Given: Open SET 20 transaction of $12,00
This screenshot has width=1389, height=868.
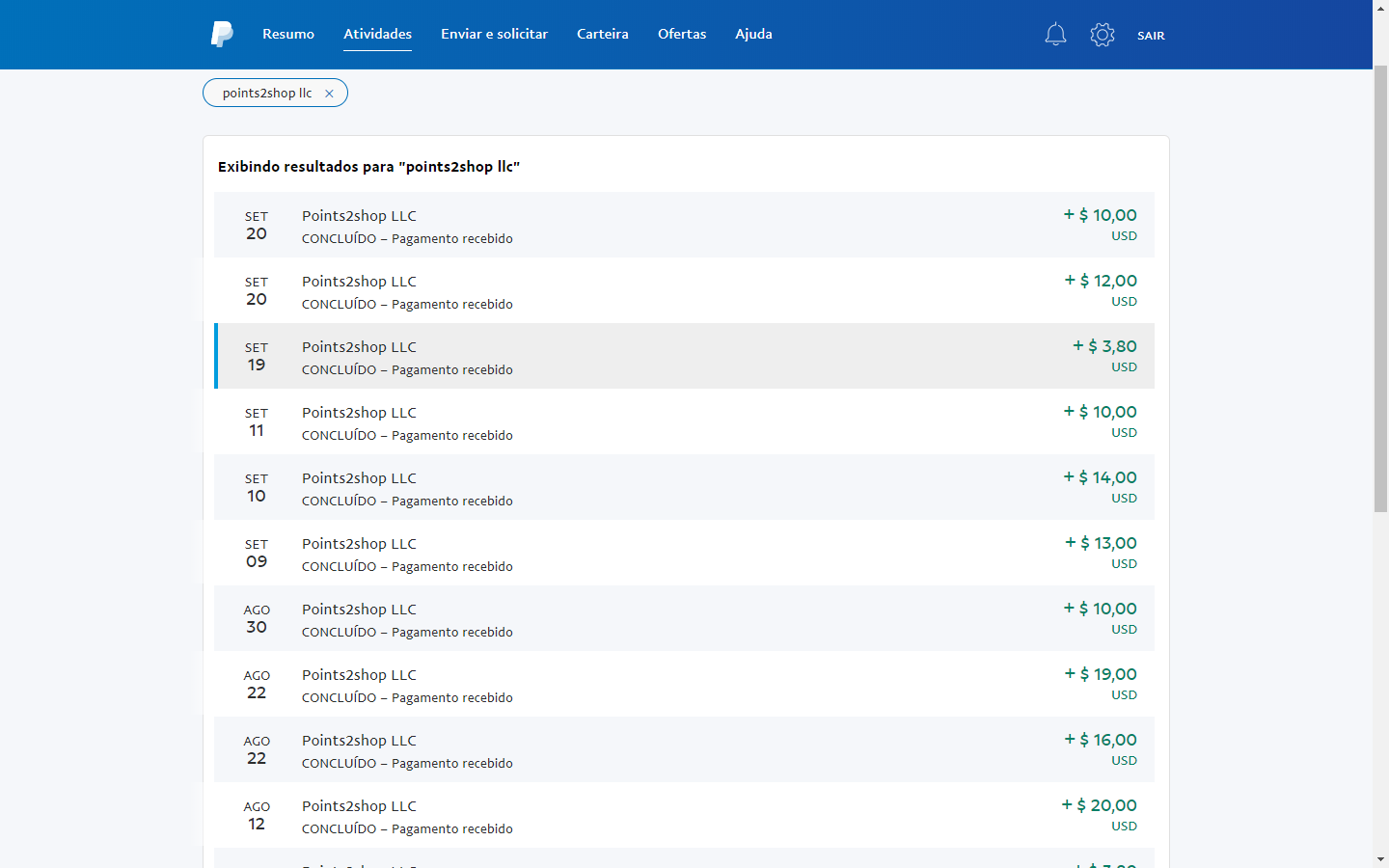Looking at the screenshot, I should (684, 290).
